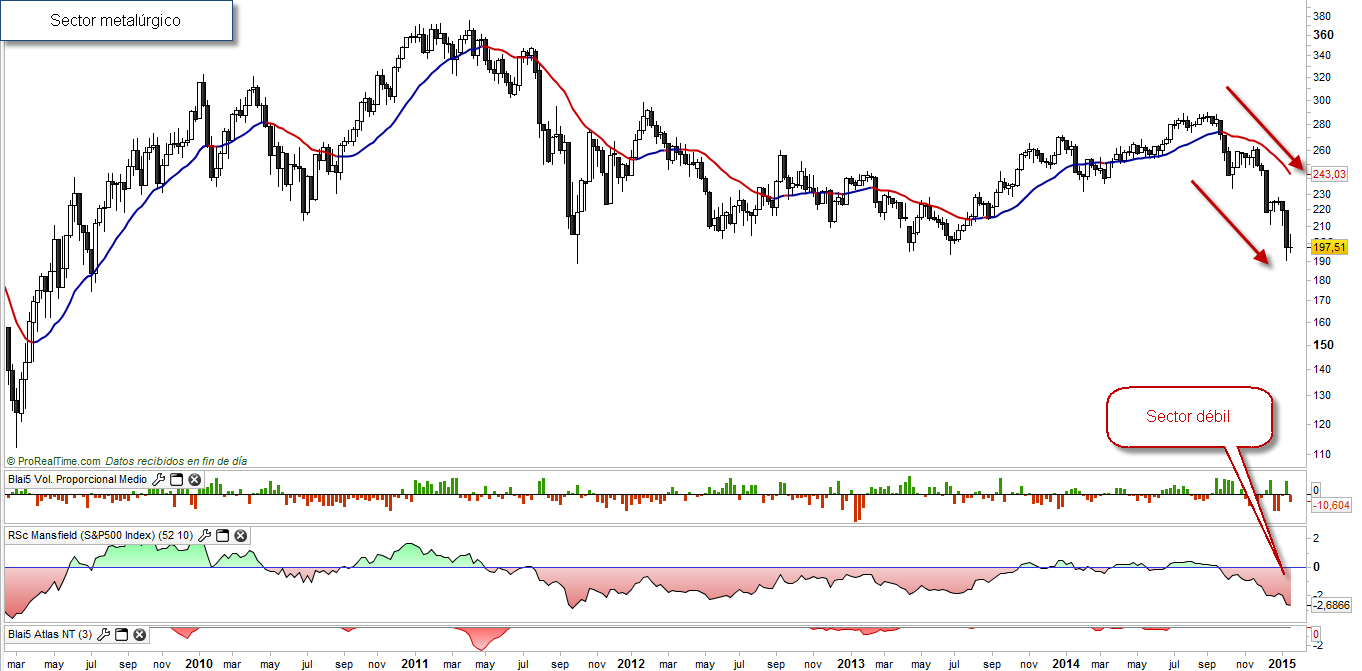Click the 2014 year label on time axis
The height and width of the screenshot is (671, 1362).
1066,663
